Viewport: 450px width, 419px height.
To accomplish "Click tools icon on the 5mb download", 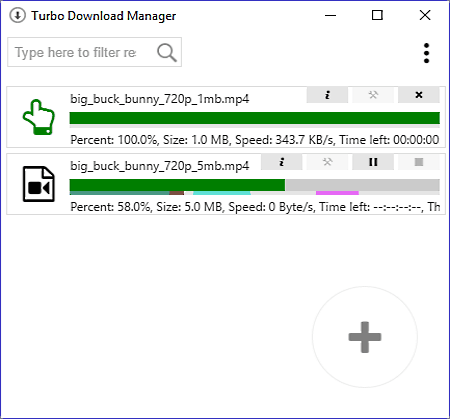I will (x=327, y=162).
